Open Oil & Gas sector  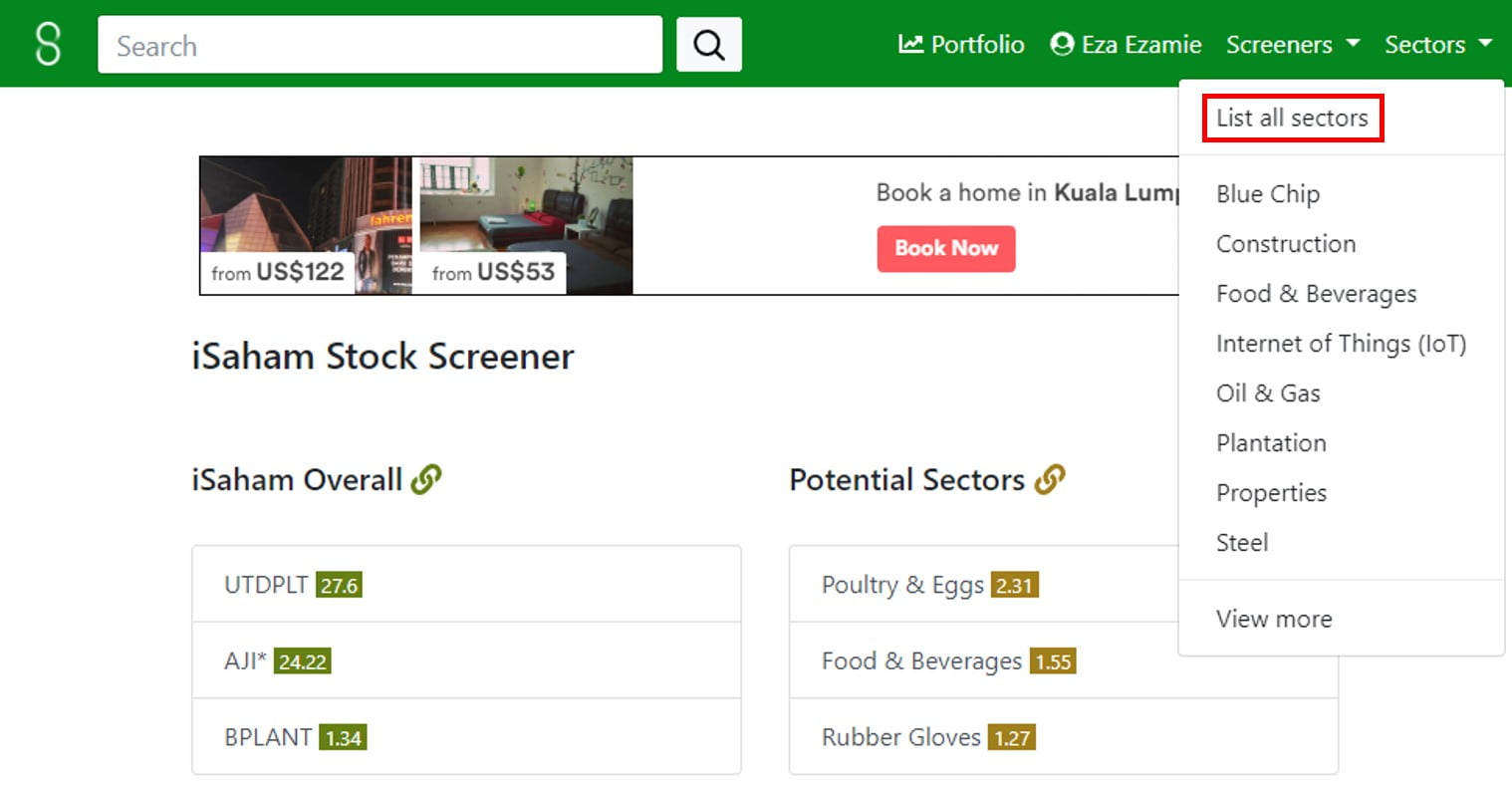(1267, 393)
